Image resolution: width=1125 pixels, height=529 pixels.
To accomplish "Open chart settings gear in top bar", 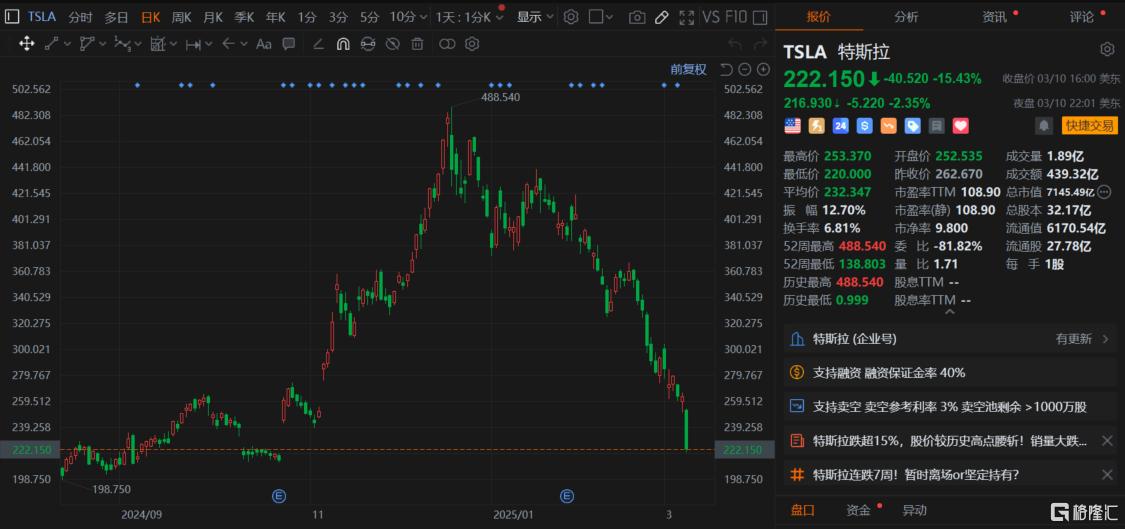I will point(570,17).
